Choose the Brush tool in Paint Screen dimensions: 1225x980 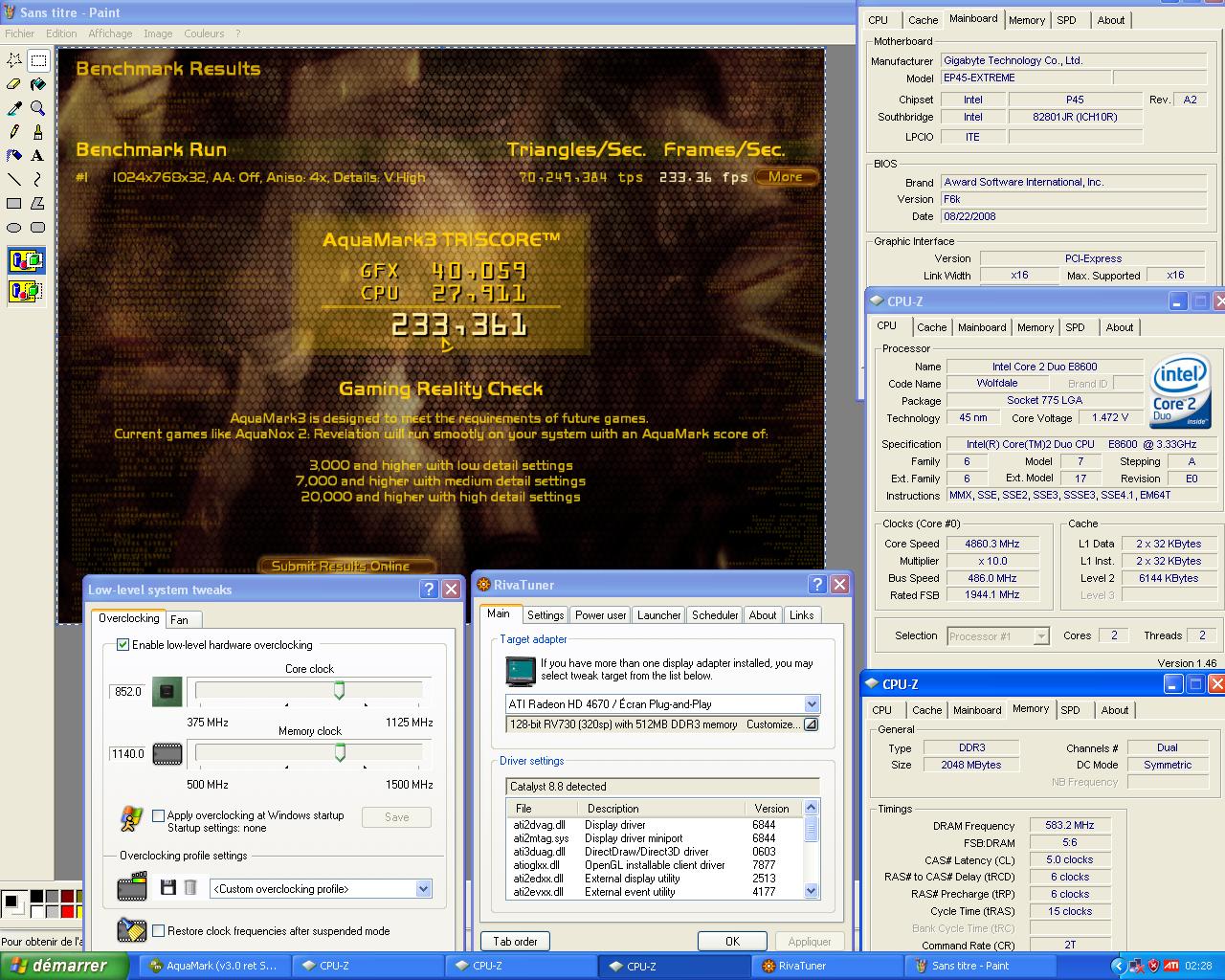click(x=38, y=131)
